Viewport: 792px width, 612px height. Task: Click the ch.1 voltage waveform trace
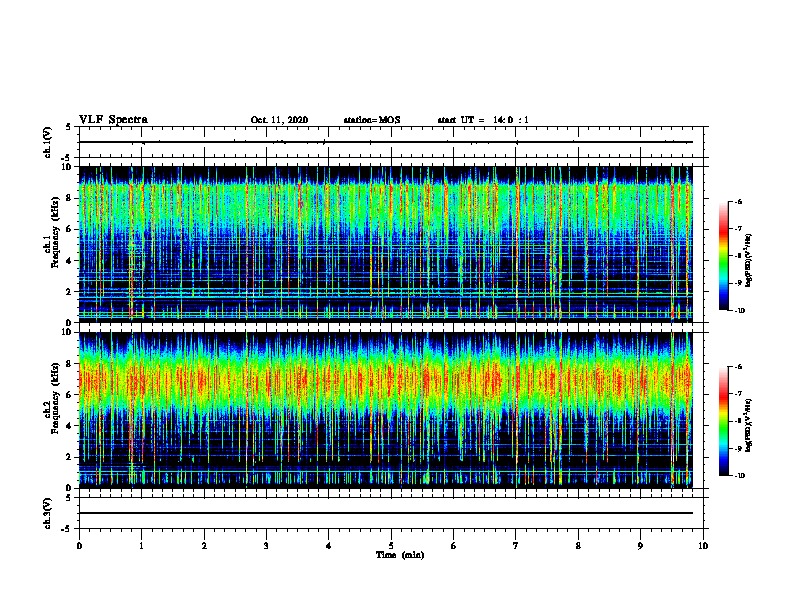(385, 142)
